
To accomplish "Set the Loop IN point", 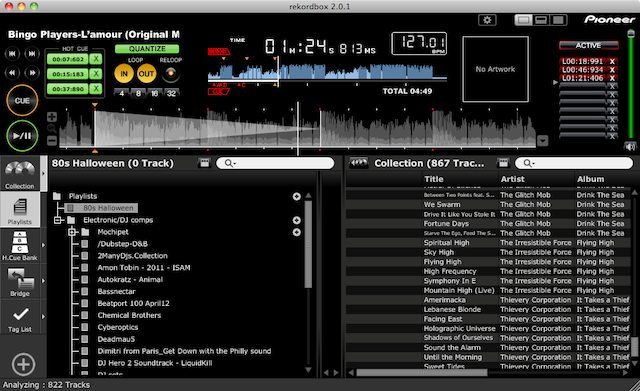I will point(124,74).
